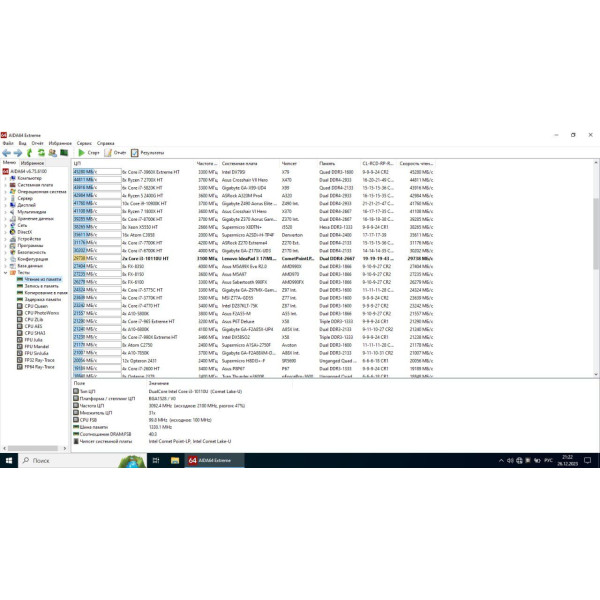Screen dimensions: 600x600
Task: Select the FP32 Ray-Trace test icon
Action: (20, 360)
